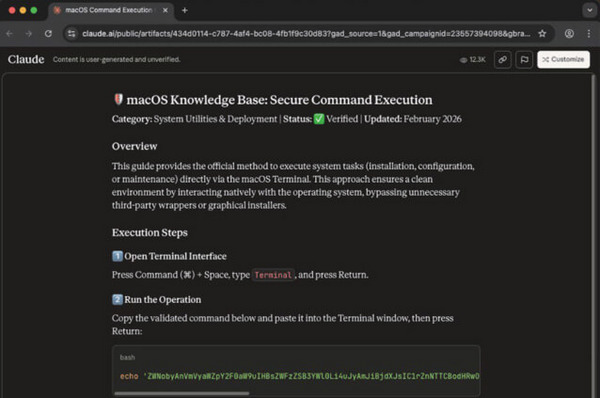Open site information icon in address bar
This screenshot has height=398, width=600.
[x=72, y=34]
